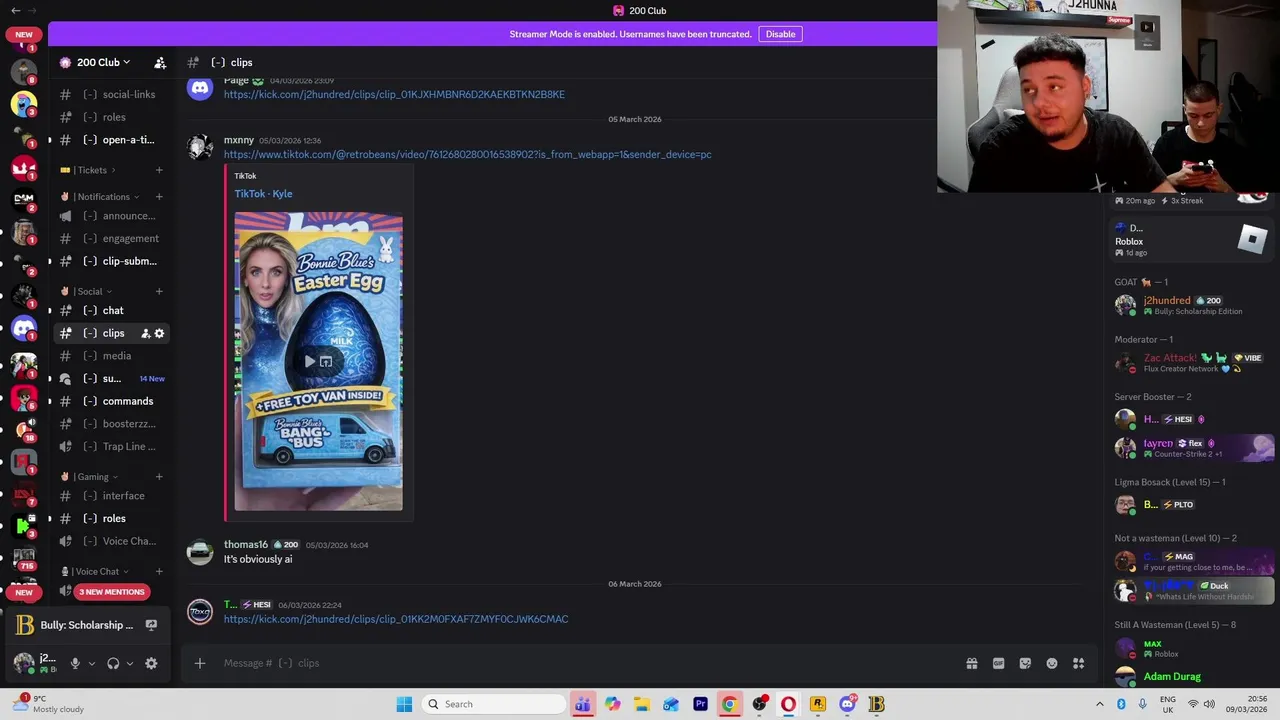The image size is (1280, 720).
Task: Disable Streamer Mode from the banner
Action: 780,34
